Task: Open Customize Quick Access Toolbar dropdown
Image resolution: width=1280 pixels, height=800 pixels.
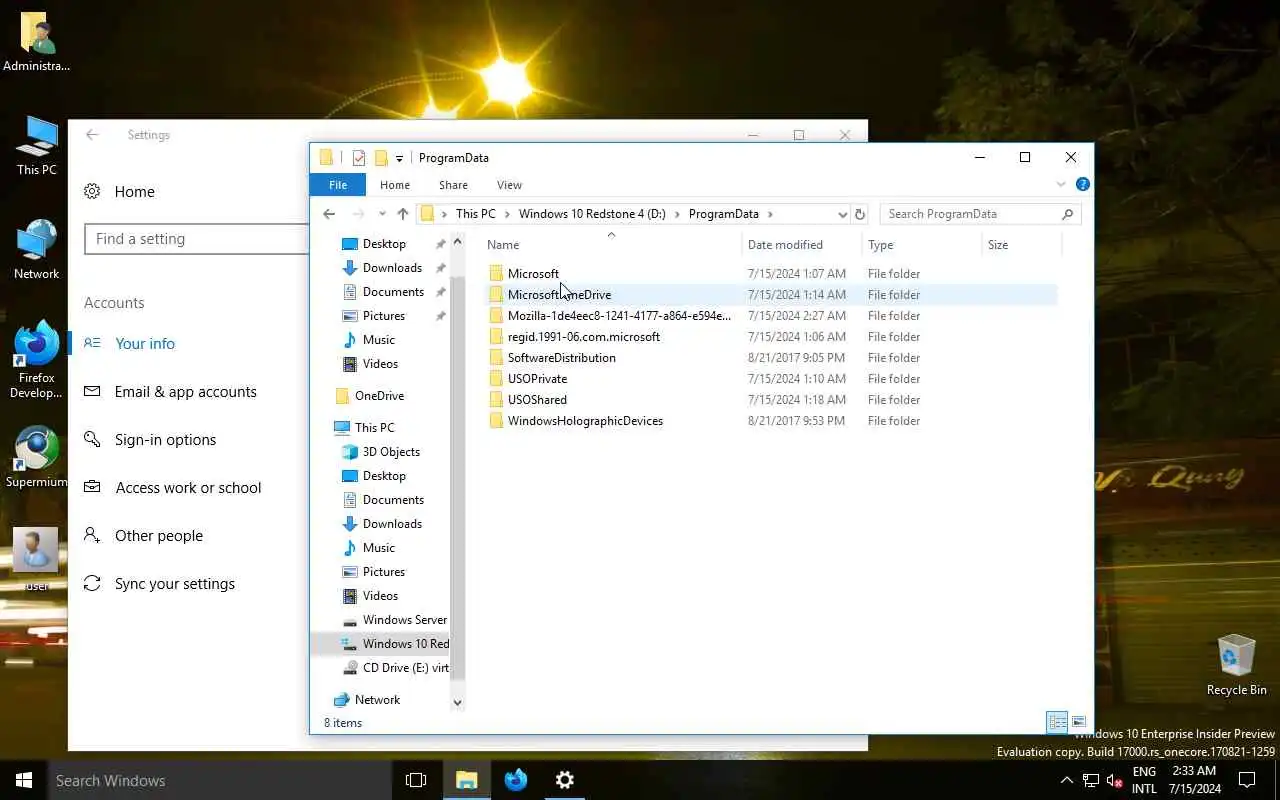Action: tap(399, 158)
